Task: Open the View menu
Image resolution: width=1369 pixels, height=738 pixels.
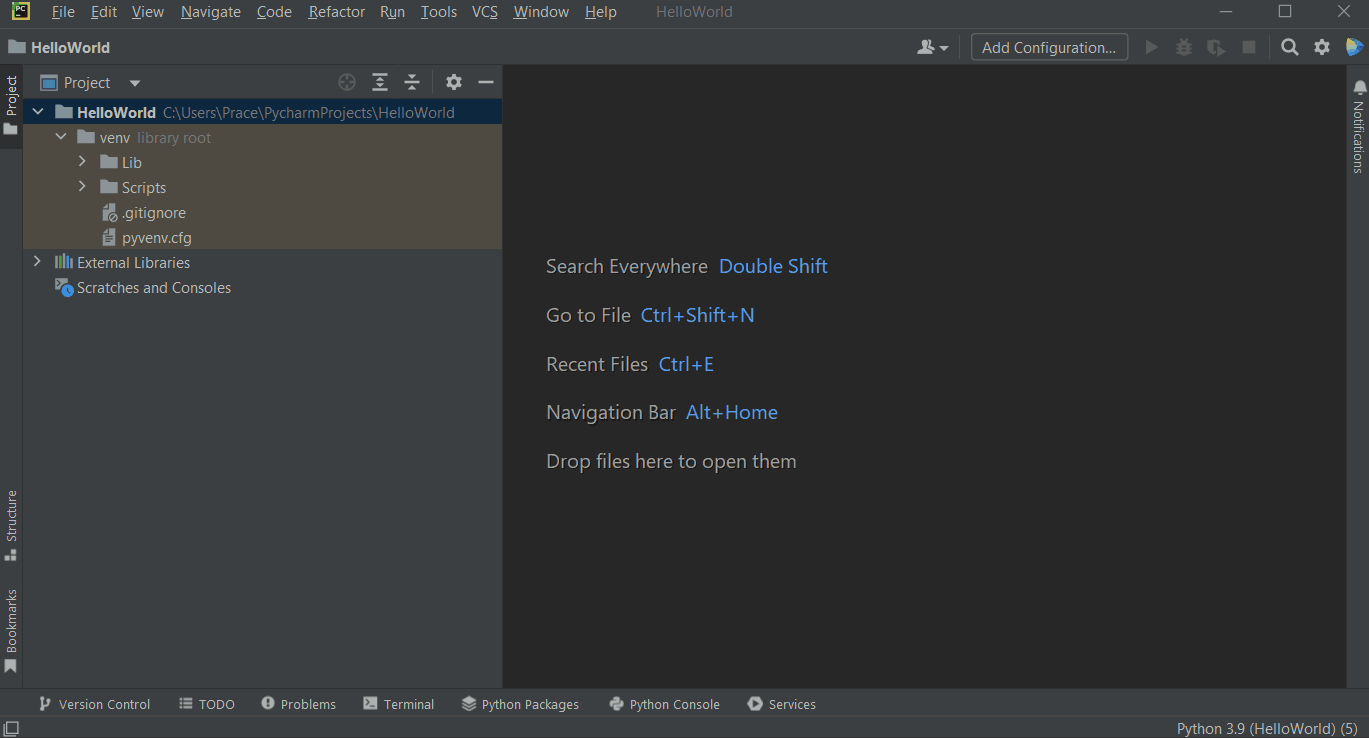Action: pos(148,12)
